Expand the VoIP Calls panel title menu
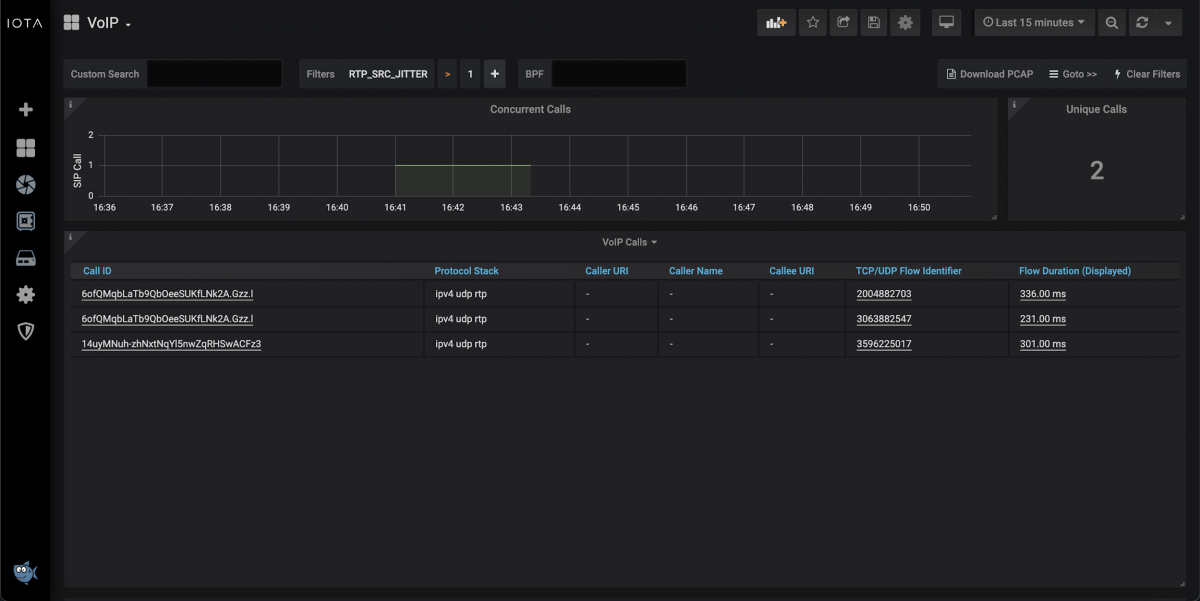Viewport: 1200px width, 601px height. [630, 242]
